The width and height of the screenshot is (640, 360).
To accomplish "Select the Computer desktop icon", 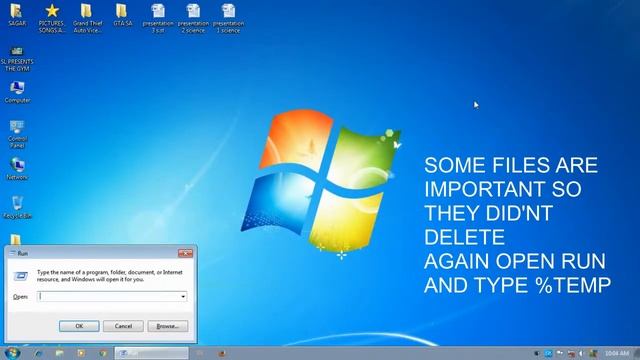I will (x=17, y=91).
